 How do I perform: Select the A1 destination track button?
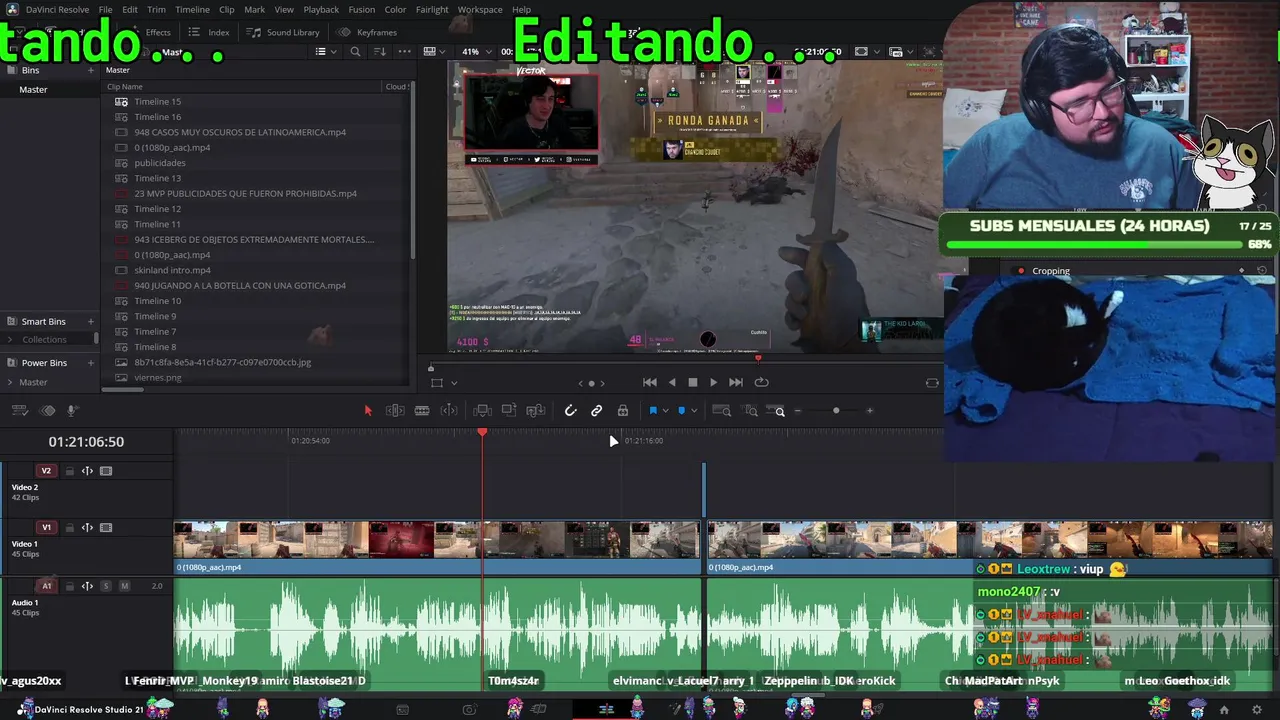[x=46, y=586]
